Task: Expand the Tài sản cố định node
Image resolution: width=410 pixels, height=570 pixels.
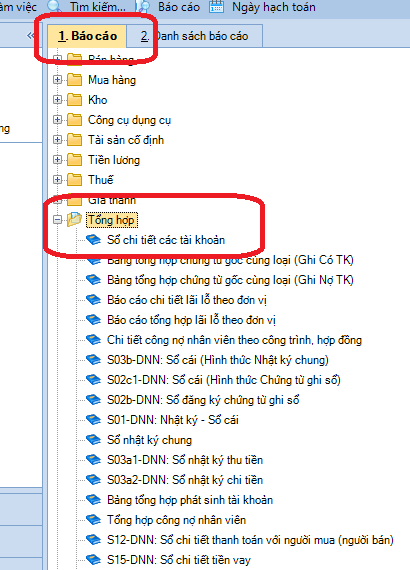Action: tap(57, 139)
